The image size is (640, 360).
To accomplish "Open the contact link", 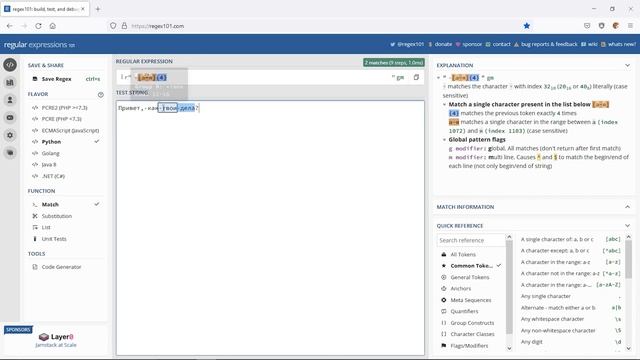I will click(498, 44).
